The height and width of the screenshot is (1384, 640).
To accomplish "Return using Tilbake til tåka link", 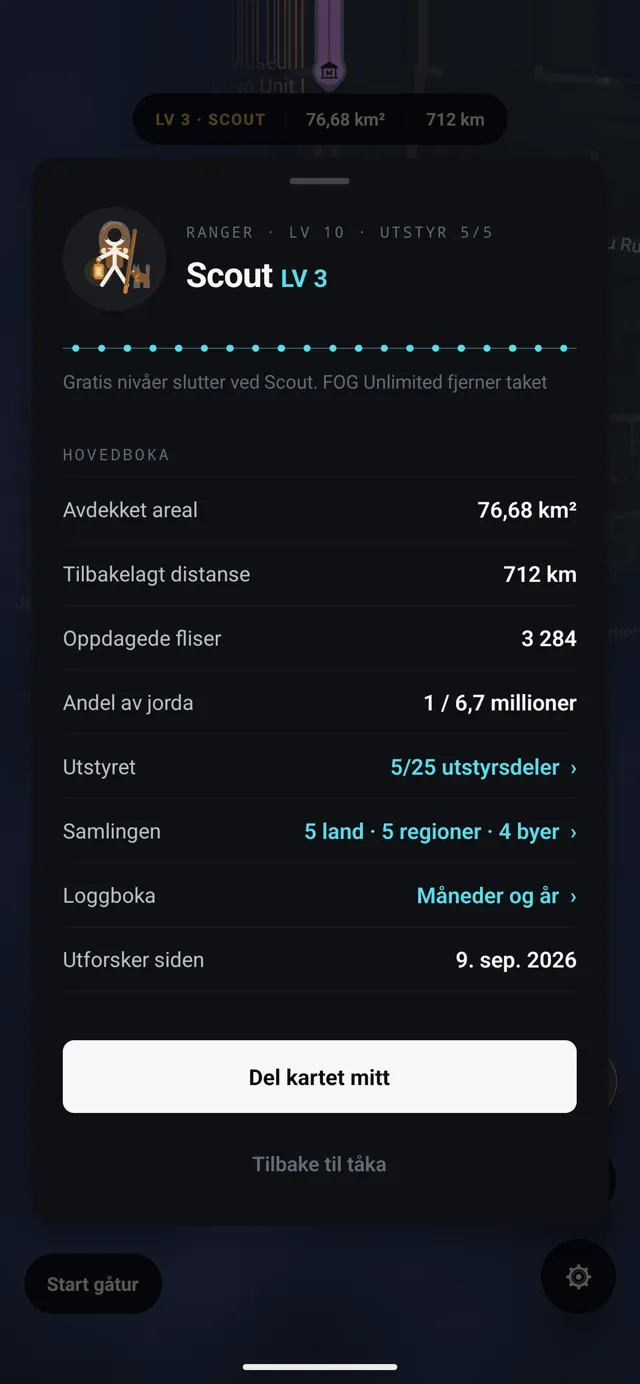I will coord(320,1164).
